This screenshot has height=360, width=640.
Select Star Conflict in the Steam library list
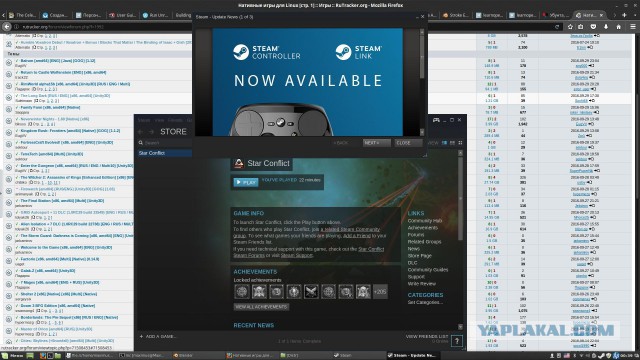[x=165, y=153]
